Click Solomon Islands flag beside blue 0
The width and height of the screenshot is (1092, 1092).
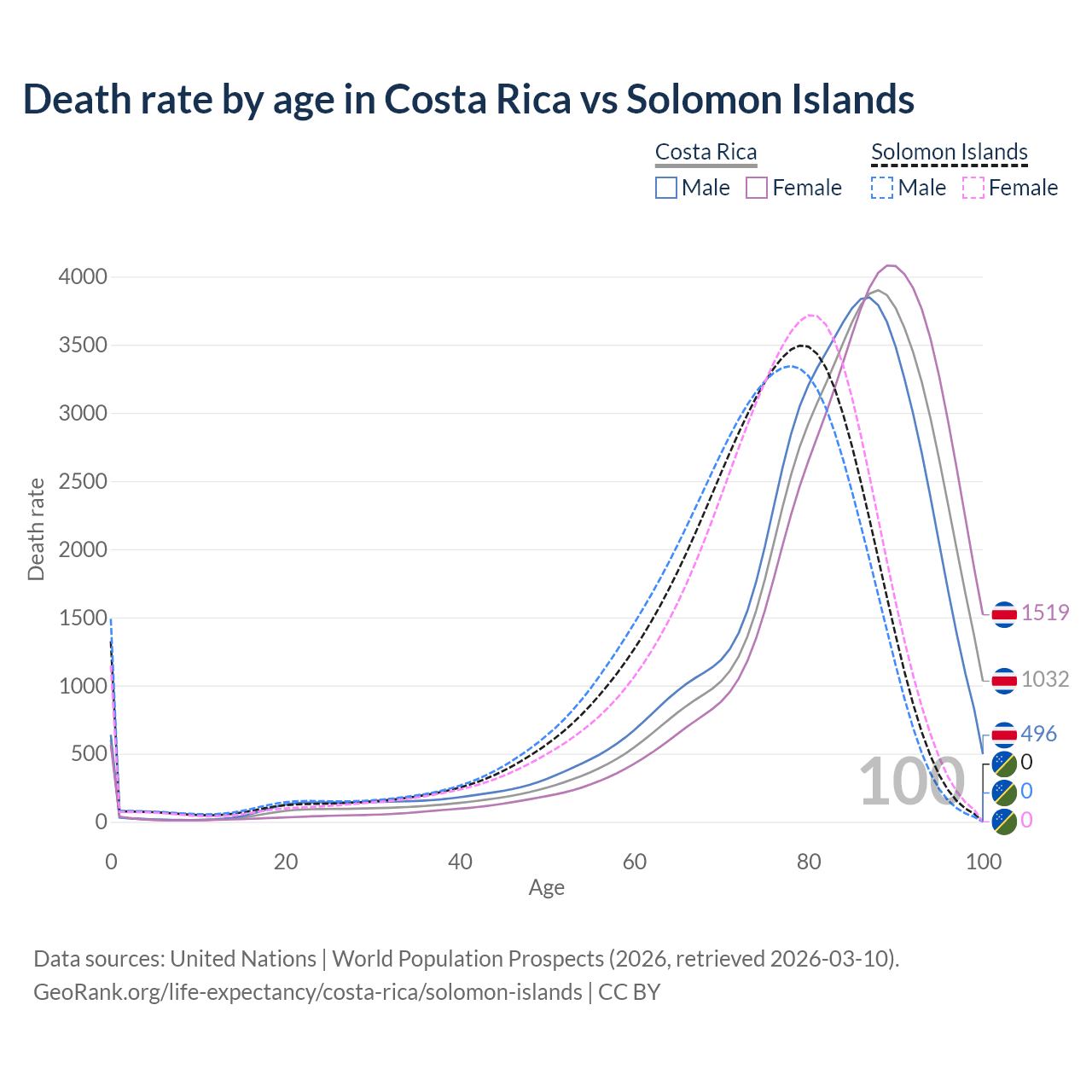tap(1004, 793)
